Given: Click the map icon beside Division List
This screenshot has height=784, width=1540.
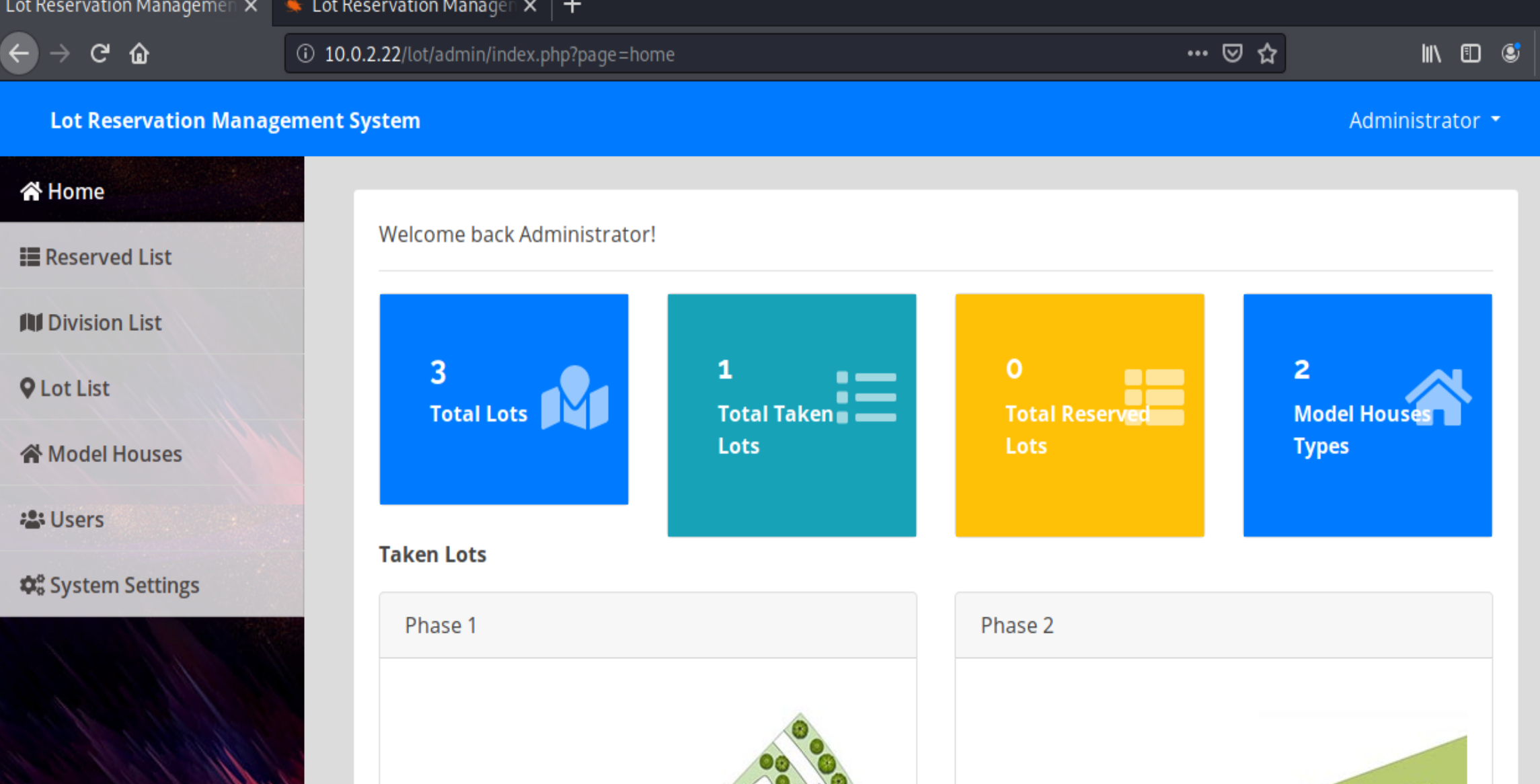Looking at the screenshot, I should click(31, 323).
